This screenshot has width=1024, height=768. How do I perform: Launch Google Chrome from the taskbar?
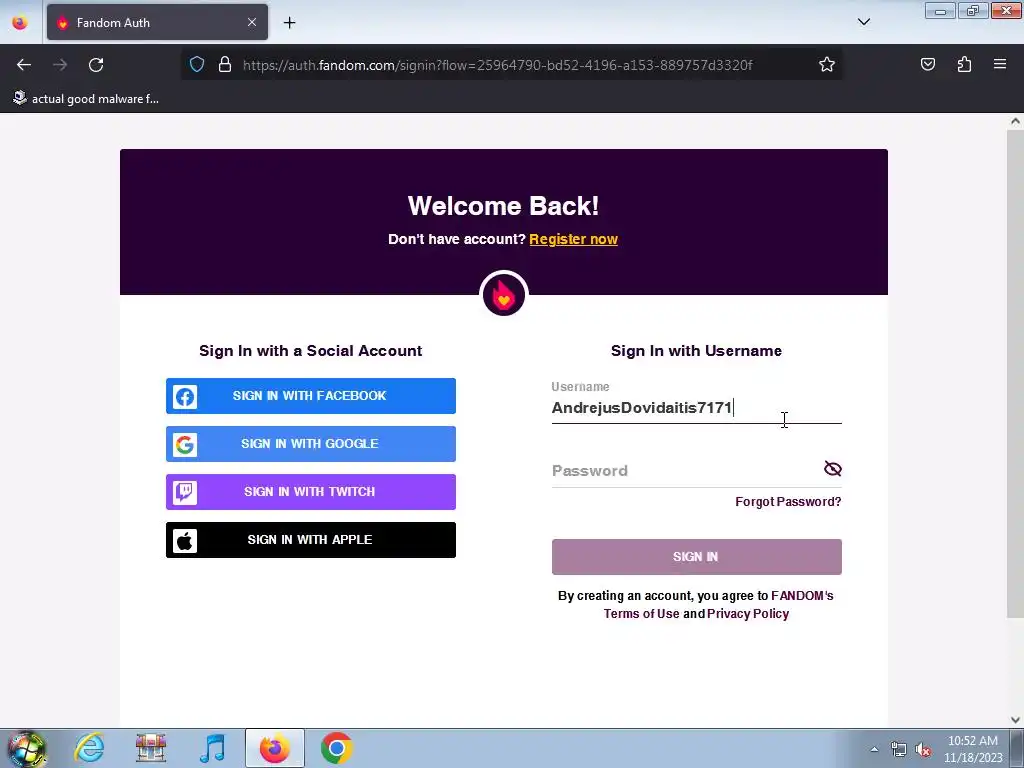click(337, 748)
